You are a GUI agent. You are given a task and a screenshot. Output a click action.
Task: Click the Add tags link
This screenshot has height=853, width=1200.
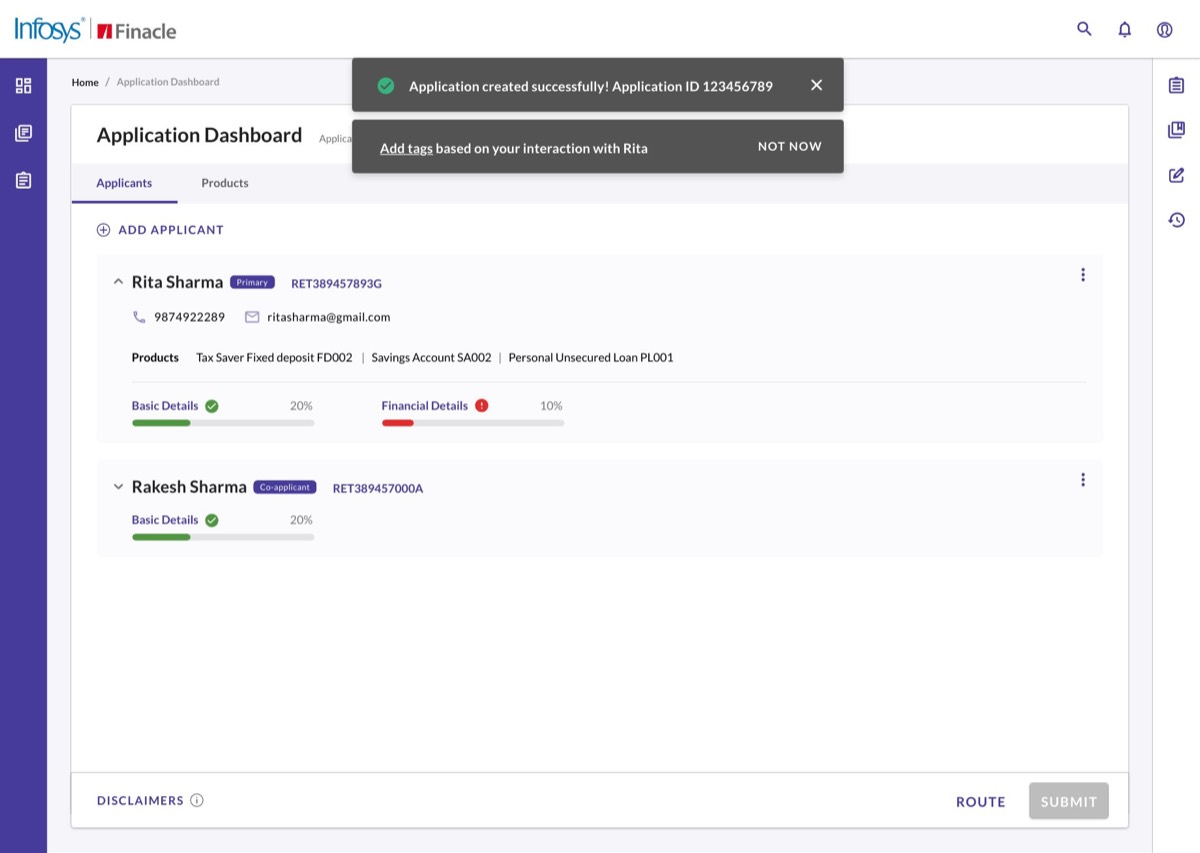click(x=406, y=148)
